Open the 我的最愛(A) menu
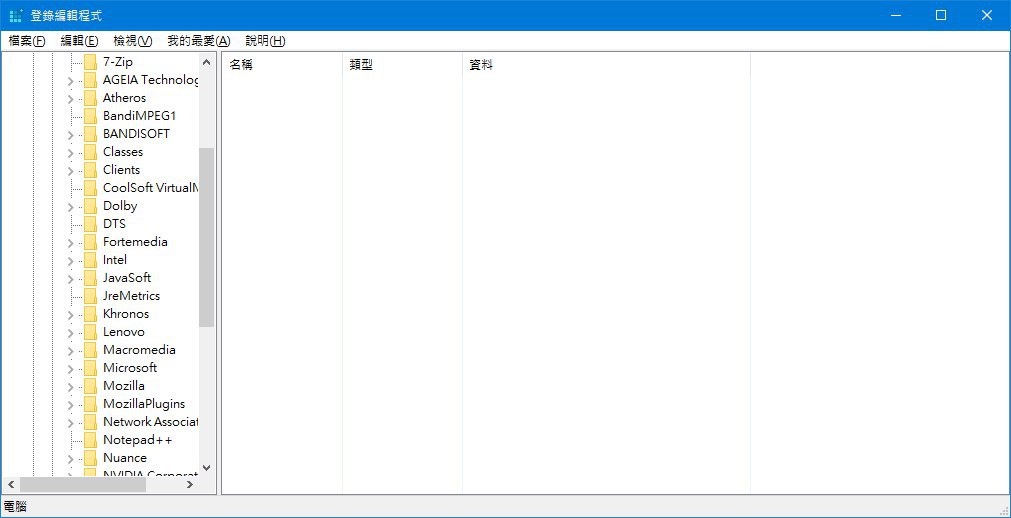Image resolution: width=1011 pixels, height=518 pixels. pyautogui.click(x=199, y=41)
